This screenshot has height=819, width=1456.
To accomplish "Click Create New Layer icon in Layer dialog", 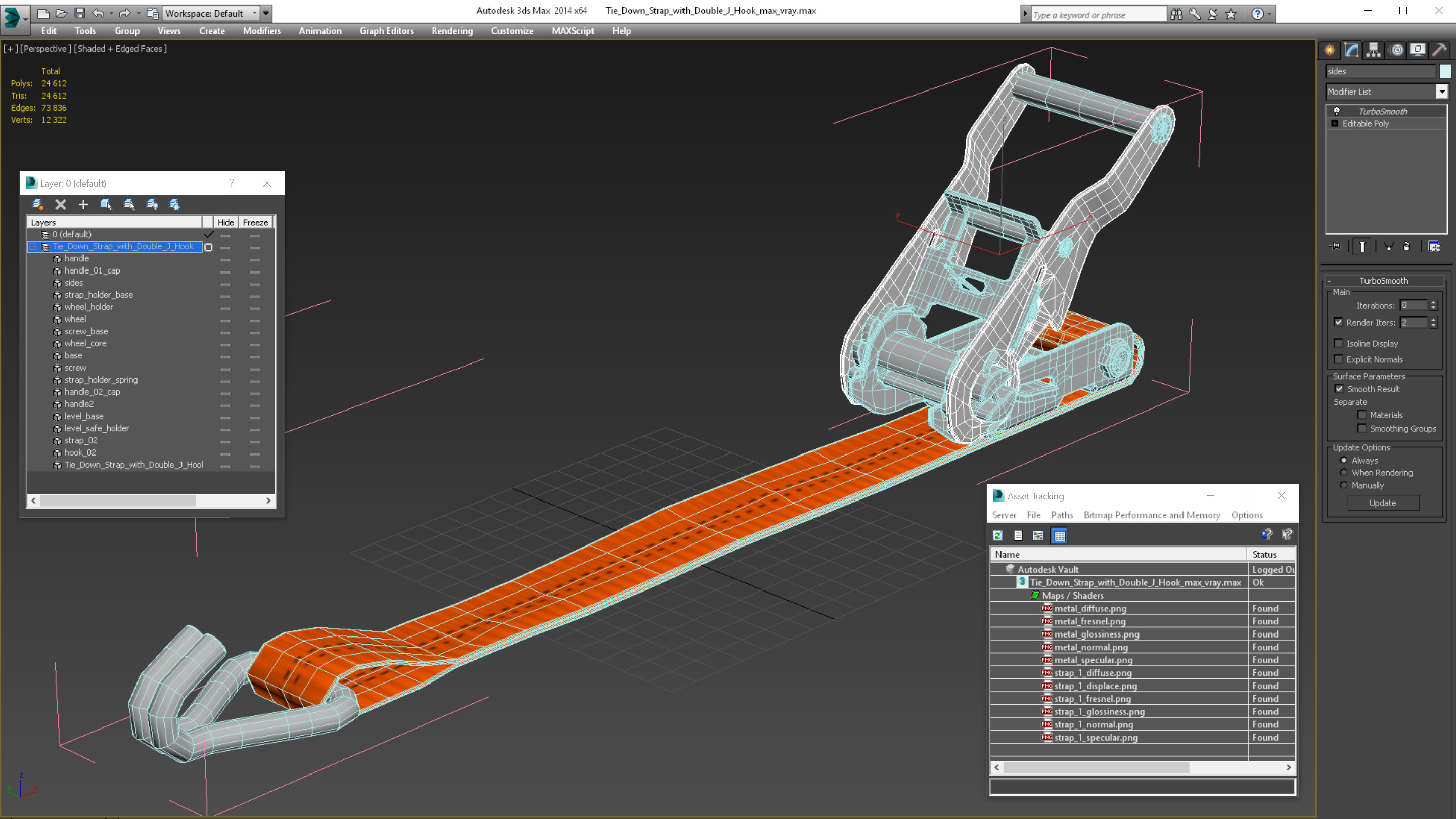I will tap(38, 205).
